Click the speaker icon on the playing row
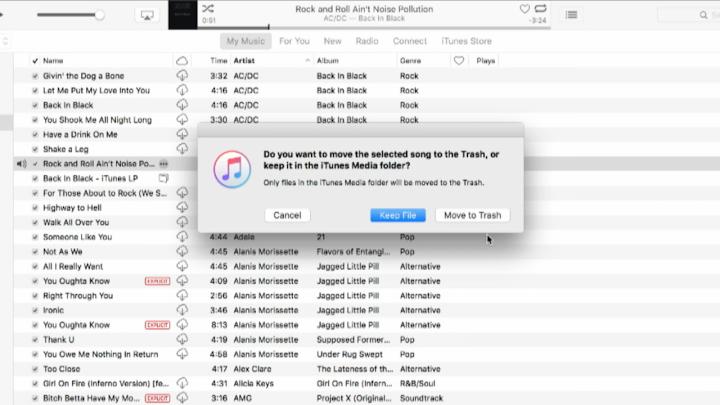 pos(21,163)
